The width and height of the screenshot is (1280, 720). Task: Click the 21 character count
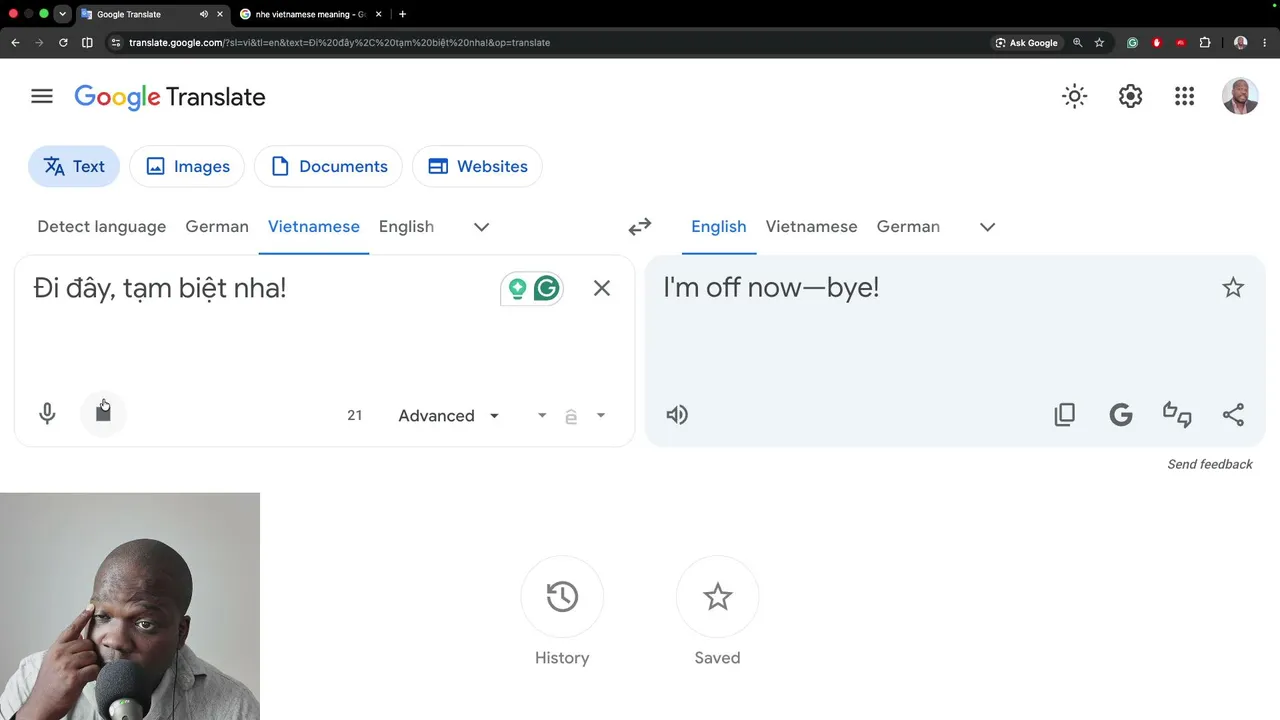tap(354, 415)
